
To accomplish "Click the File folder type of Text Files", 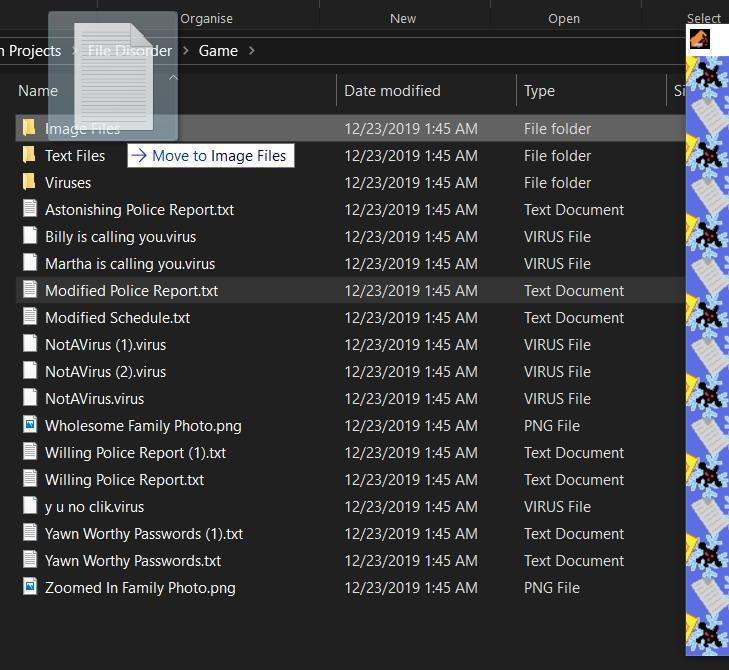I will pos(557,156).
